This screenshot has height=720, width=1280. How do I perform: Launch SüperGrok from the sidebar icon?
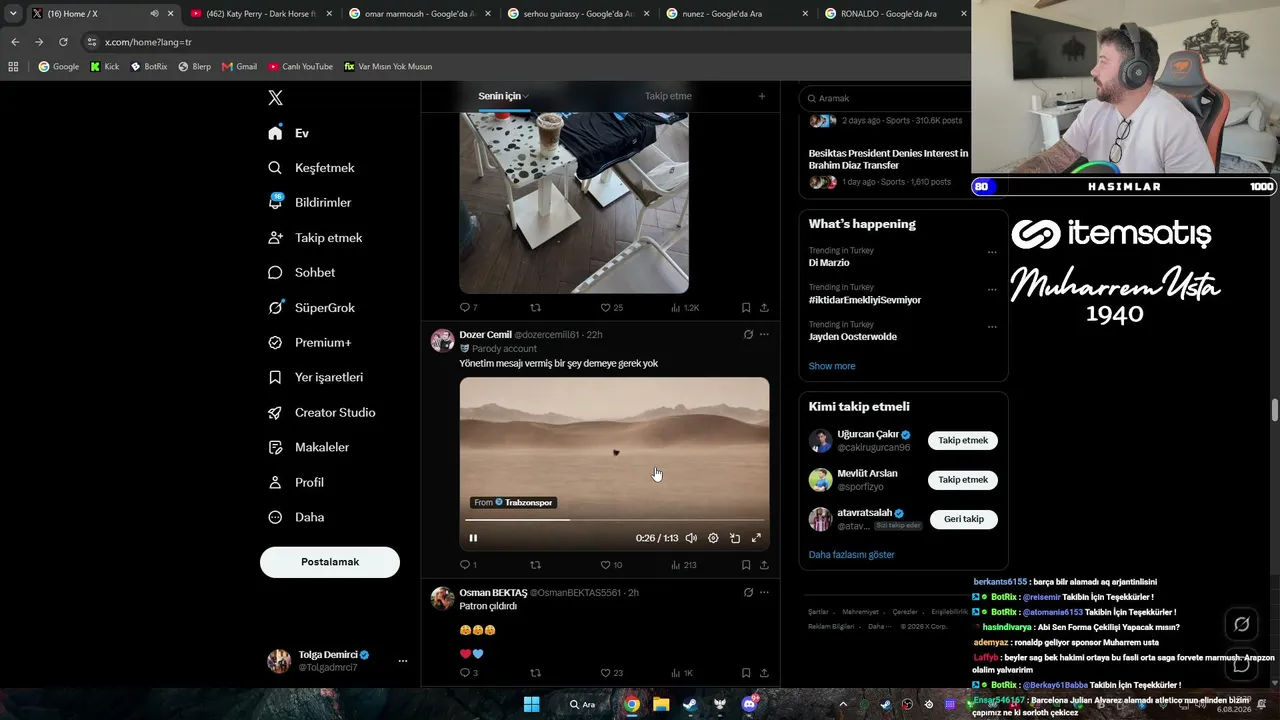(275, 308)
